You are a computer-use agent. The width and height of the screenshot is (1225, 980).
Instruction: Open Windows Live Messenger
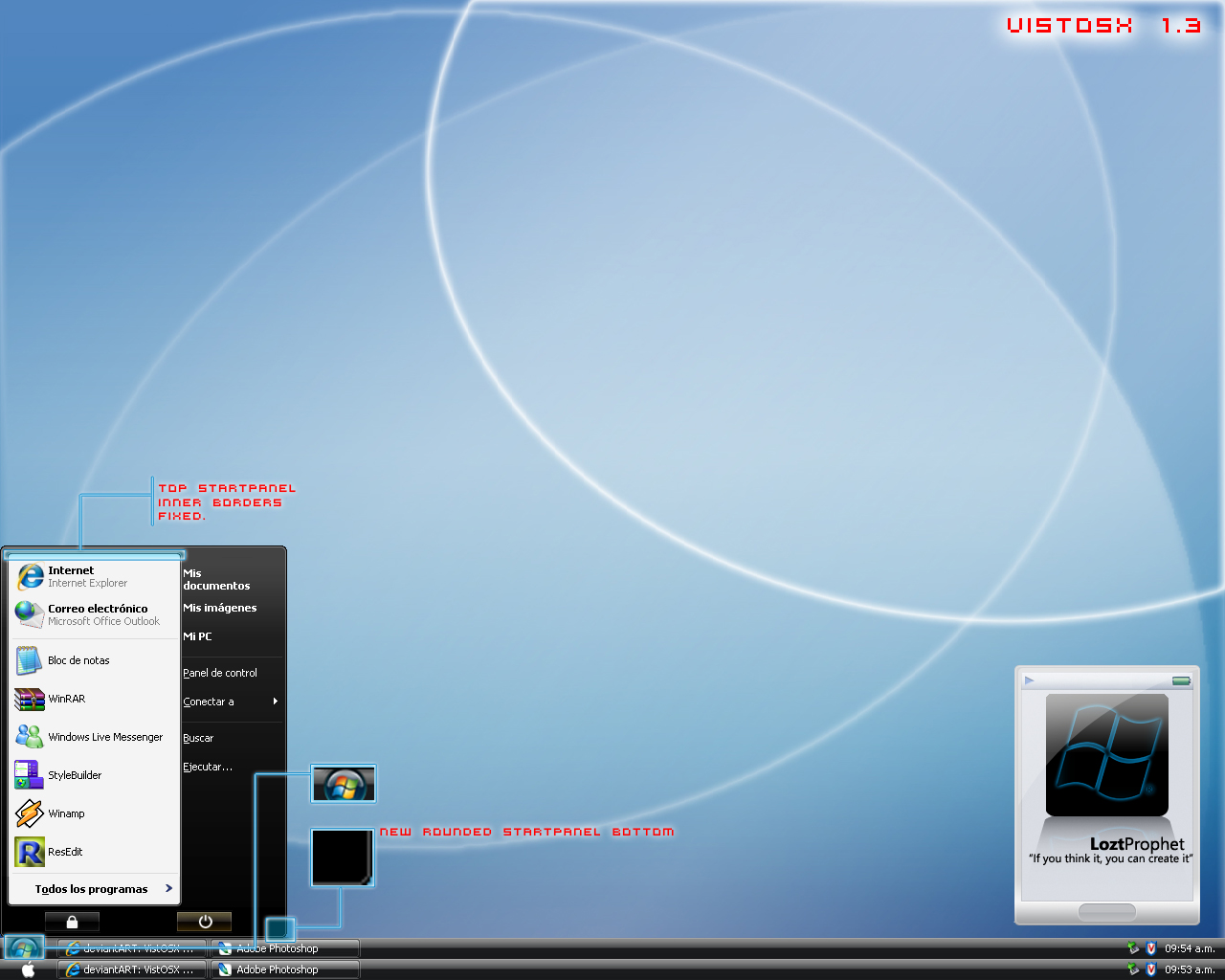coord(95,737)
